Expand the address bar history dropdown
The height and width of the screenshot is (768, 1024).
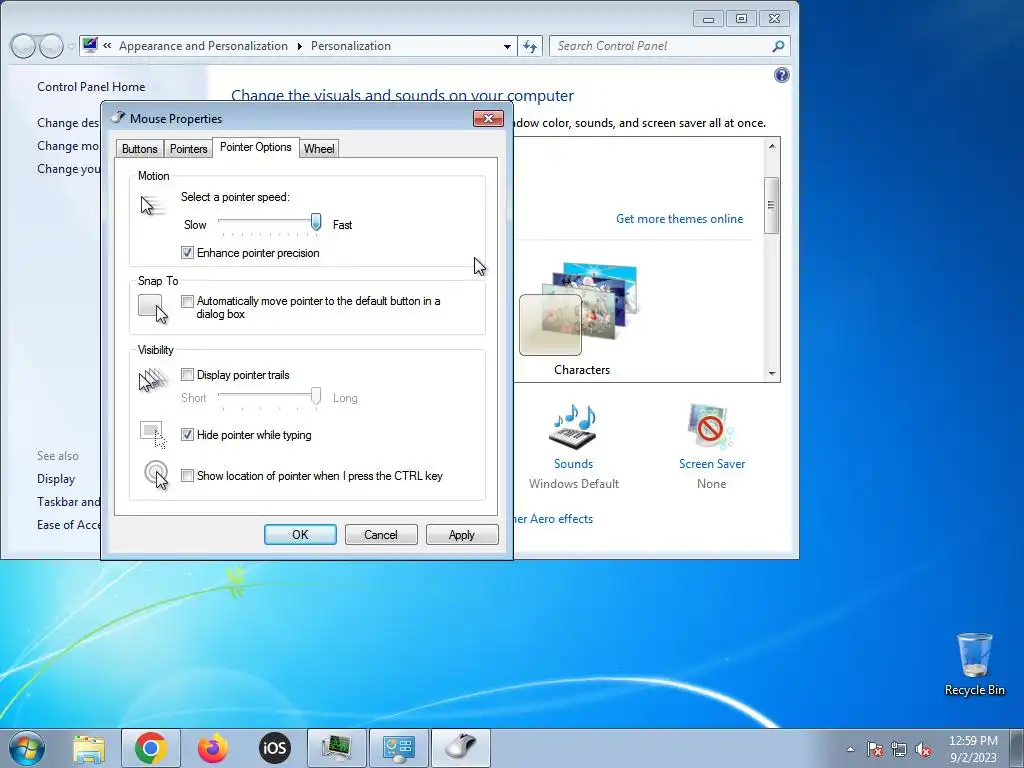coord(507,47)
